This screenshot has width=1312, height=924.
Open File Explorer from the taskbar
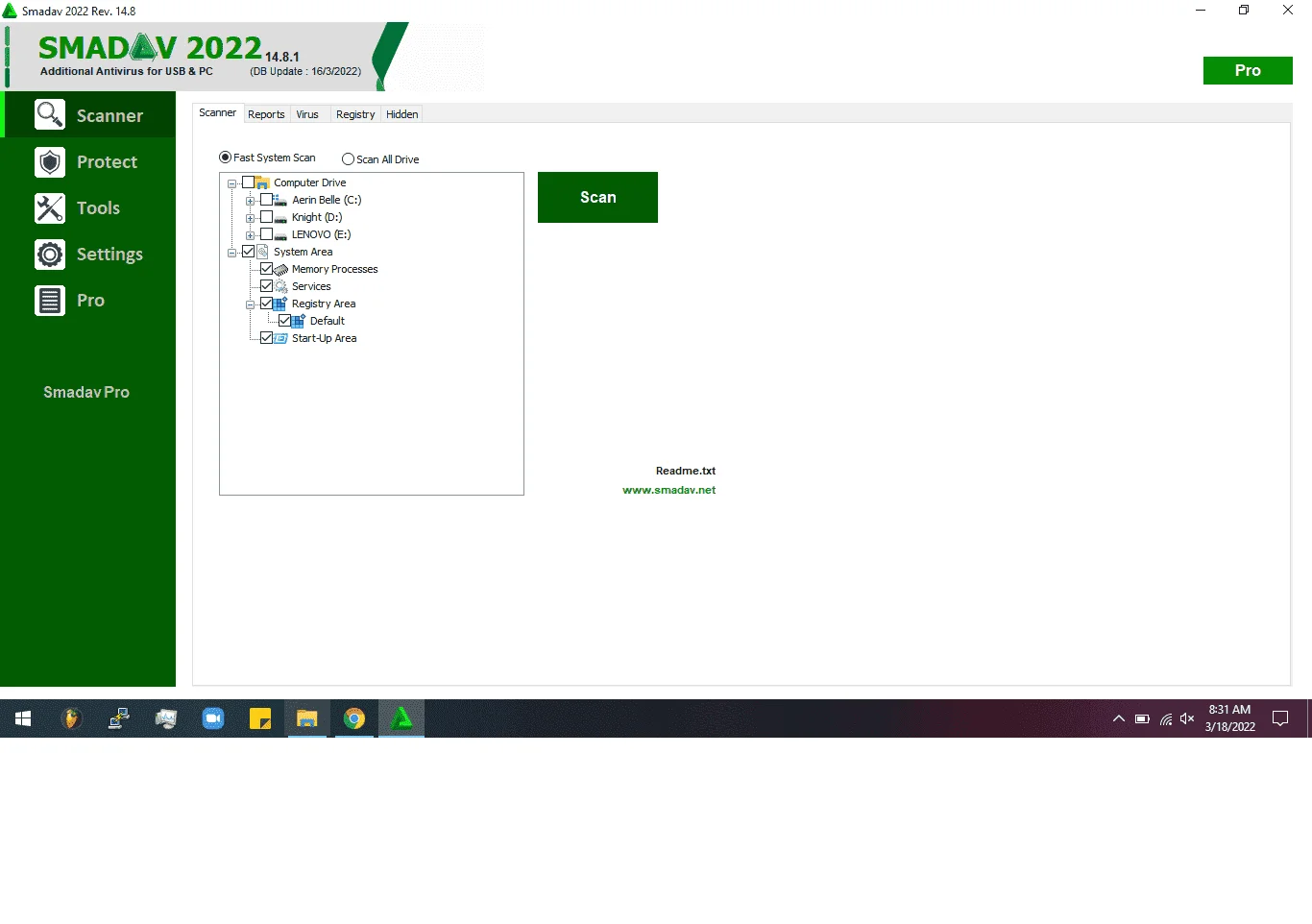(x=307, y=718)
